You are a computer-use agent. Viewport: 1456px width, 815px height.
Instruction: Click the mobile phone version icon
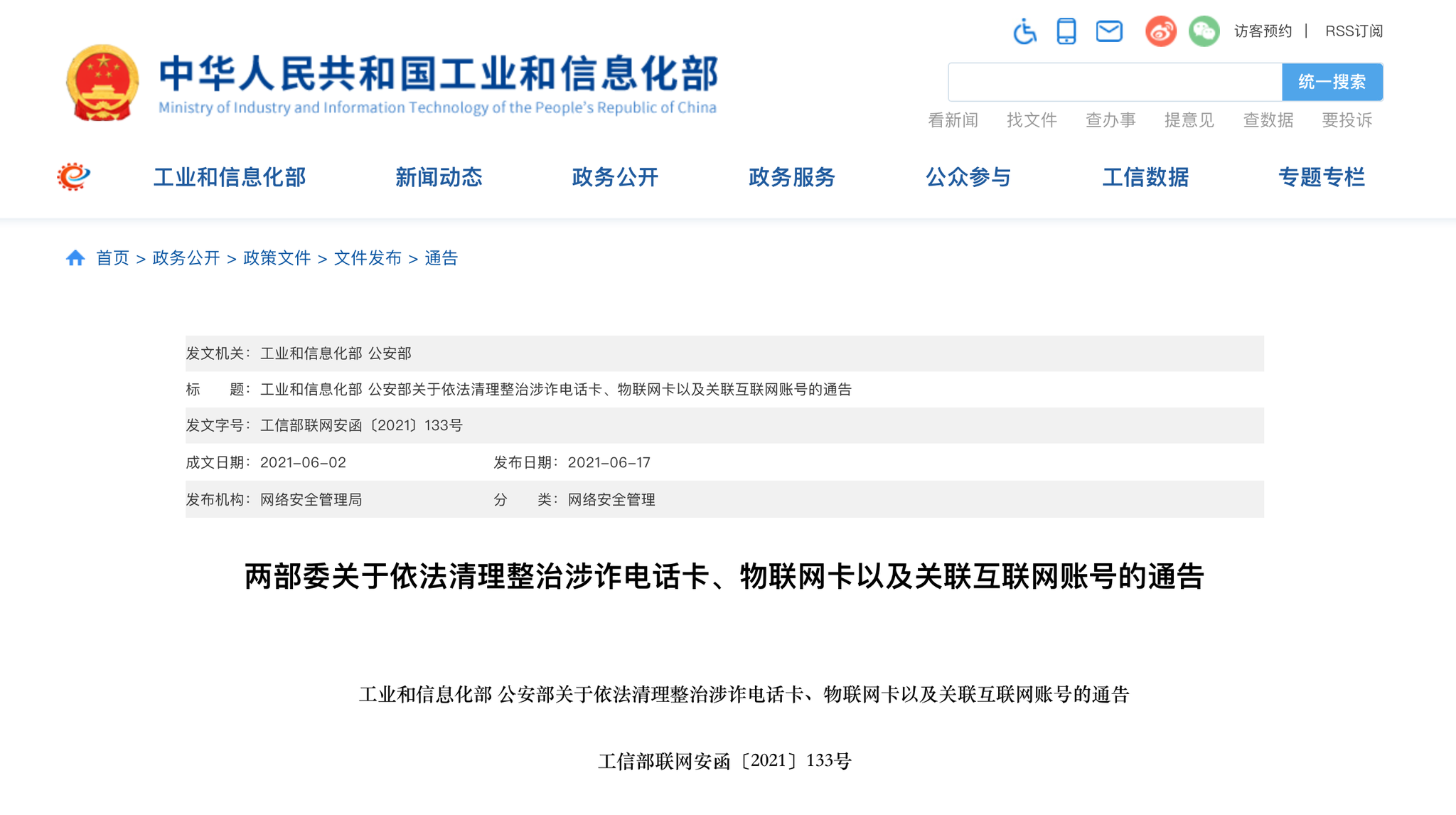[1066, 31]
